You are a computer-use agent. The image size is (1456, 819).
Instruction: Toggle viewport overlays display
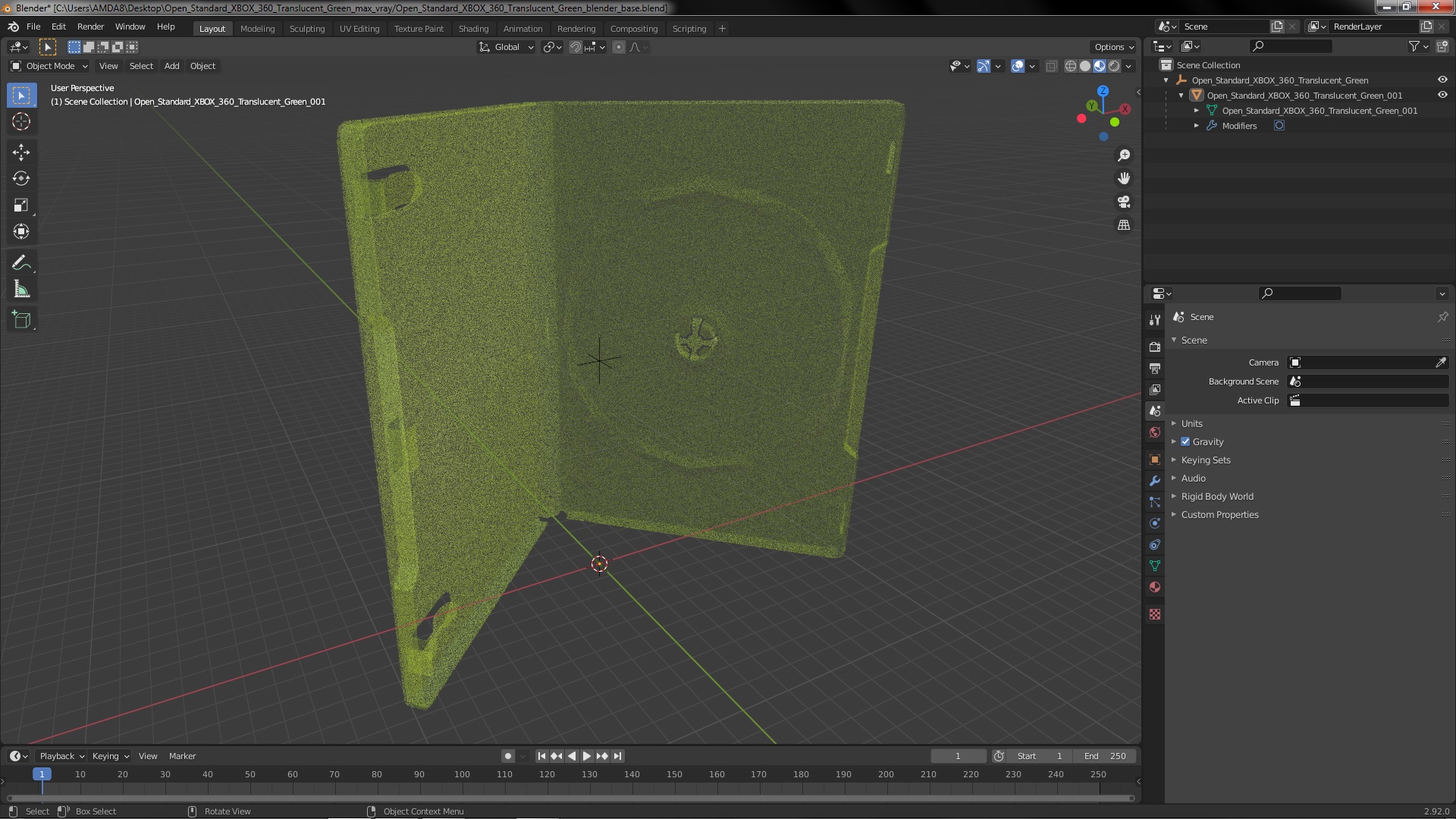(1018, 67)
